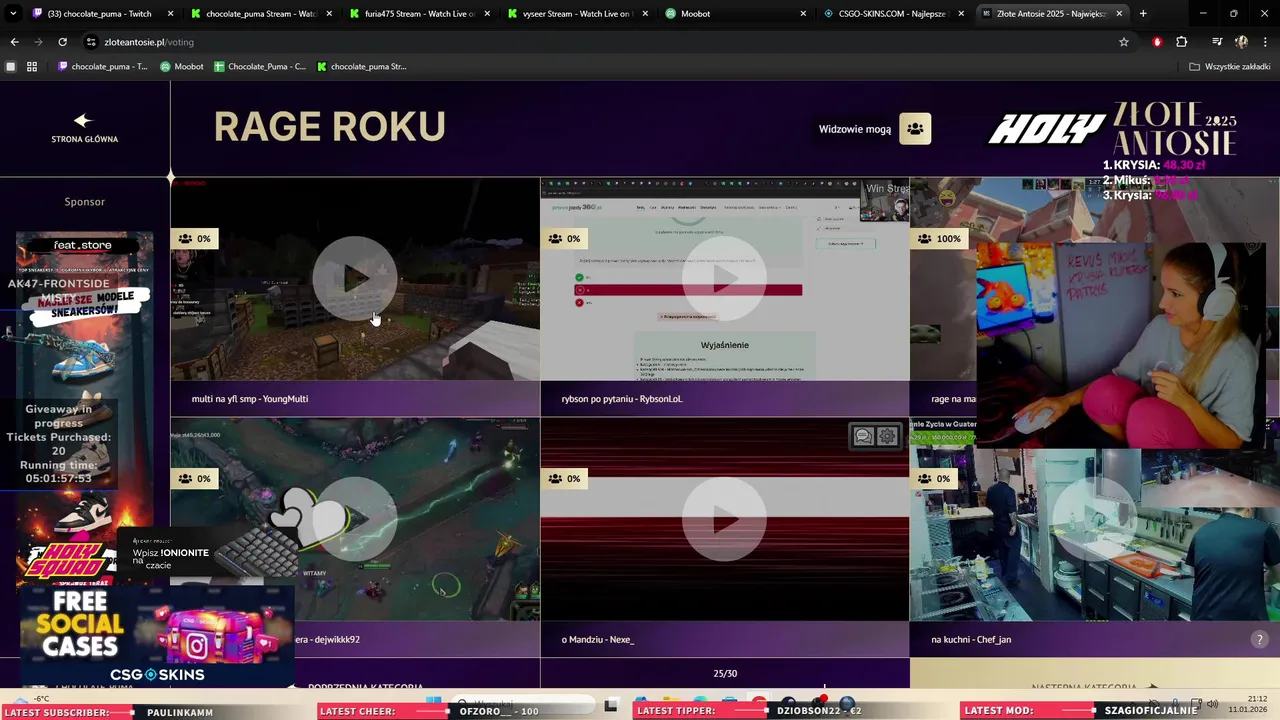Return via the STRONA GŁÓWNA arrow

pos(84,128)
